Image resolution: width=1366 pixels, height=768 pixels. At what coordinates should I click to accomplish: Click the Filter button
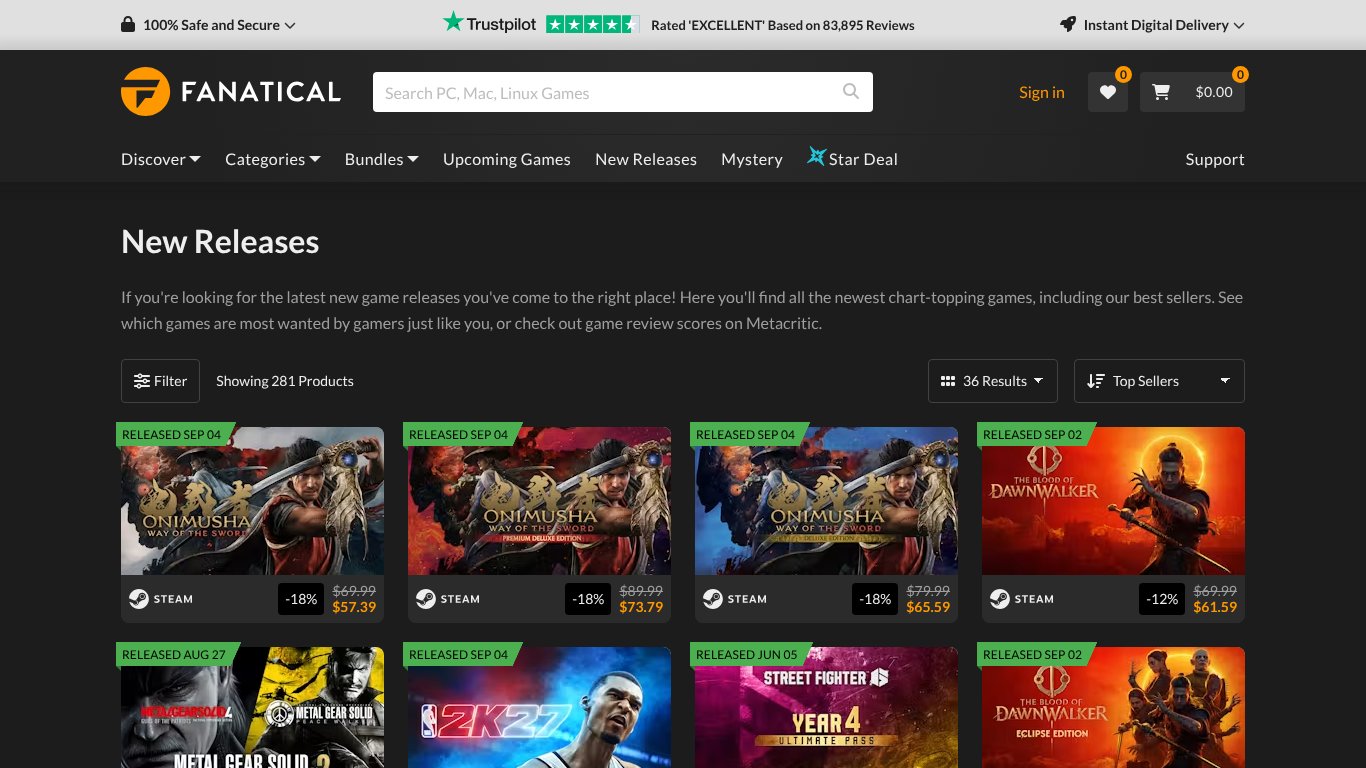pos(160,381)
